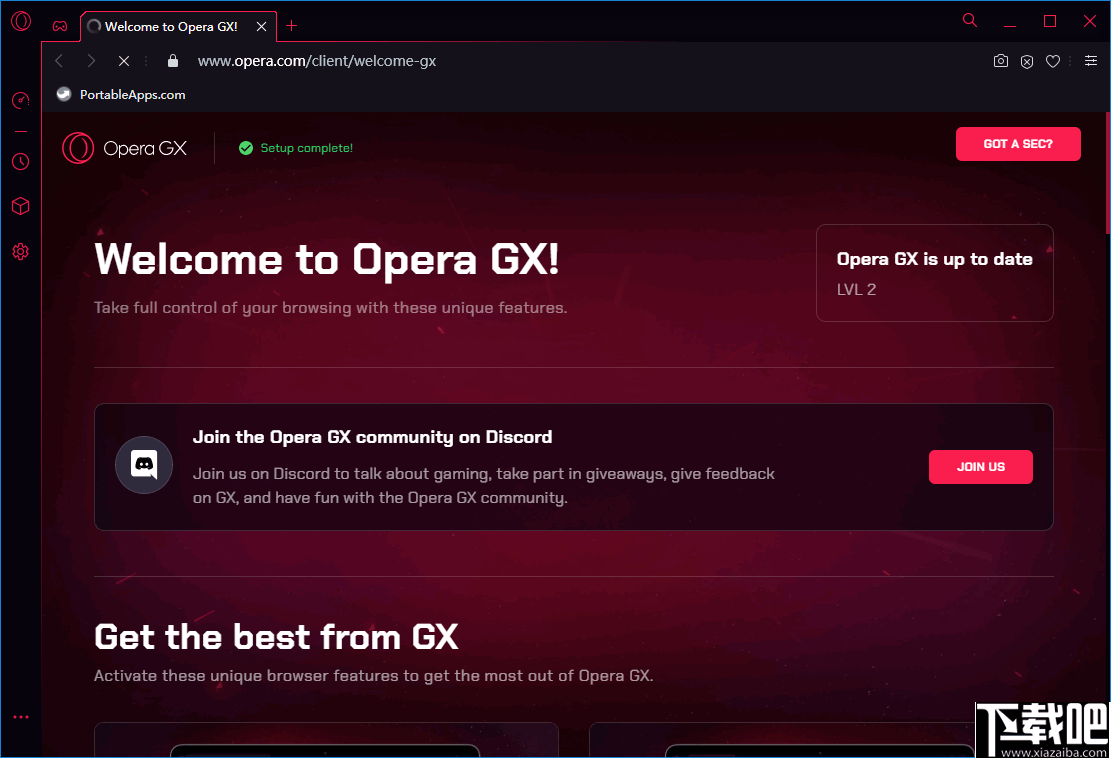The image size is (1111, 758).
Task: Click JOIN US to join Discord
Action: pyautogui.click(x=981, y=466)
